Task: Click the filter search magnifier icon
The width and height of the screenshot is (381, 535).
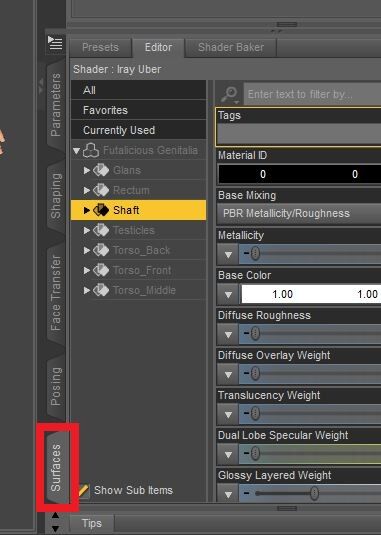Action: click(x=230, y=94)
